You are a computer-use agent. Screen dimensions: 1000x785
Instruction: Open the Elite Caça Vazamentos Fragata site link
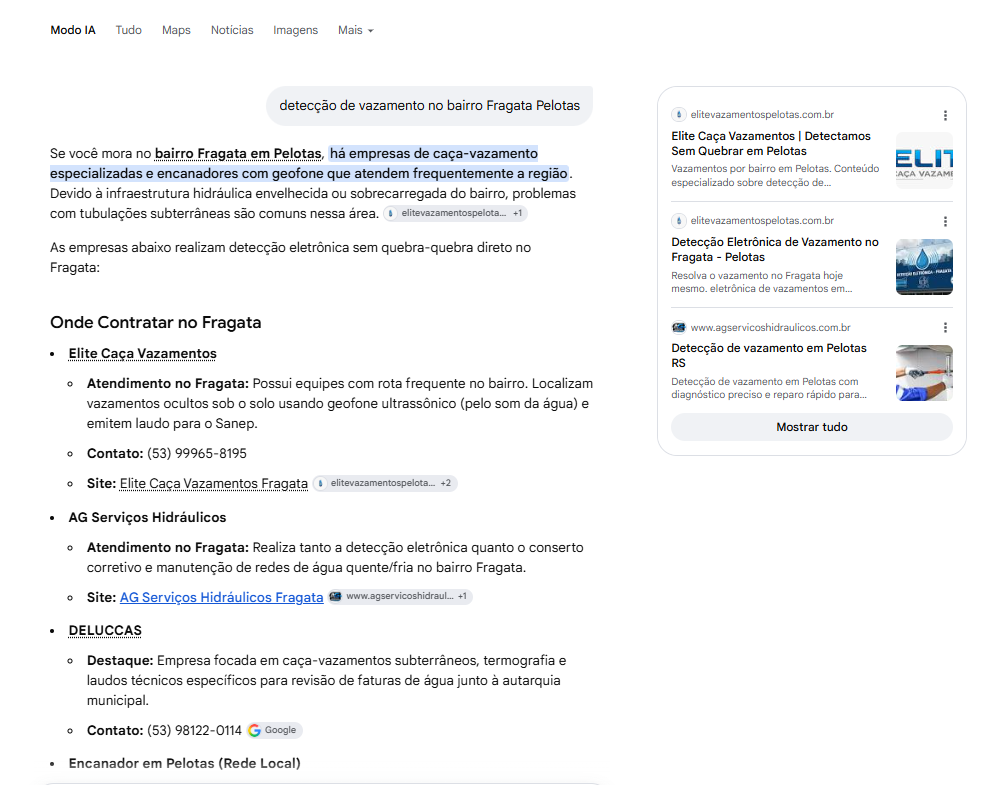tap(214, 483)
